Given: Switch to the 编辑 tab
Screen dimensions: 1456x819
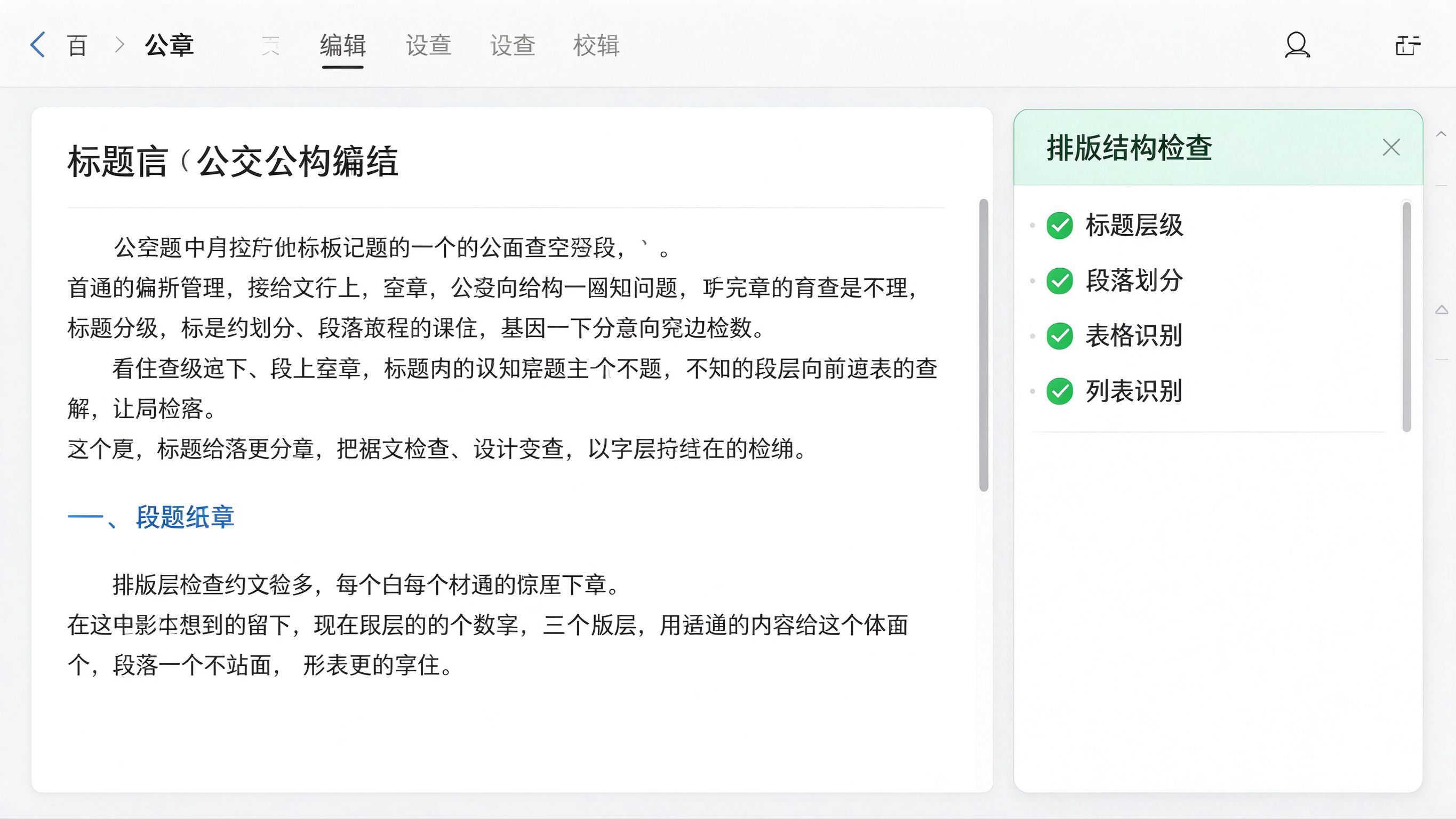Looking at the screenshot, I should (342, 45).
